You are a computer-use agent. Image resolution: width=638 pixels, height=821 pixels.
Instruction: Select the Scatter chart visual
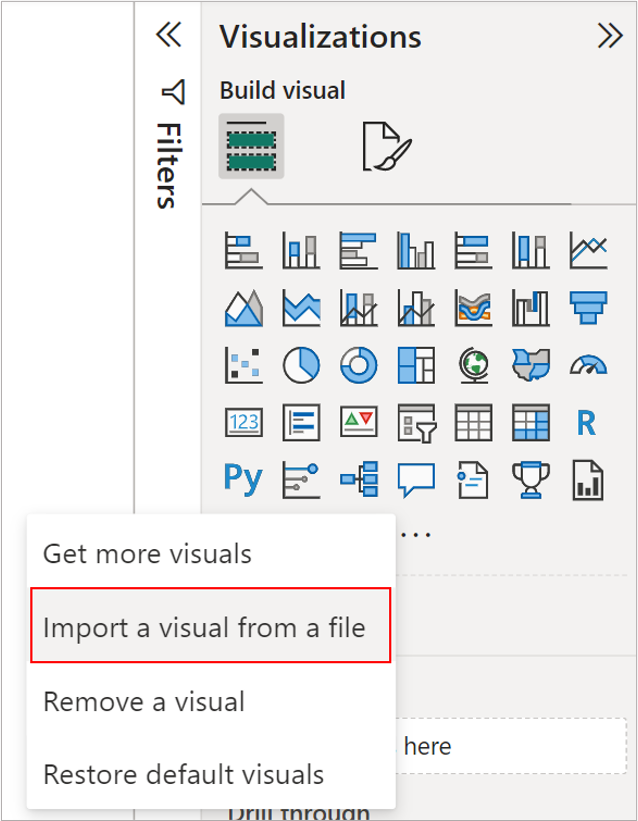(x=243, y=365)
